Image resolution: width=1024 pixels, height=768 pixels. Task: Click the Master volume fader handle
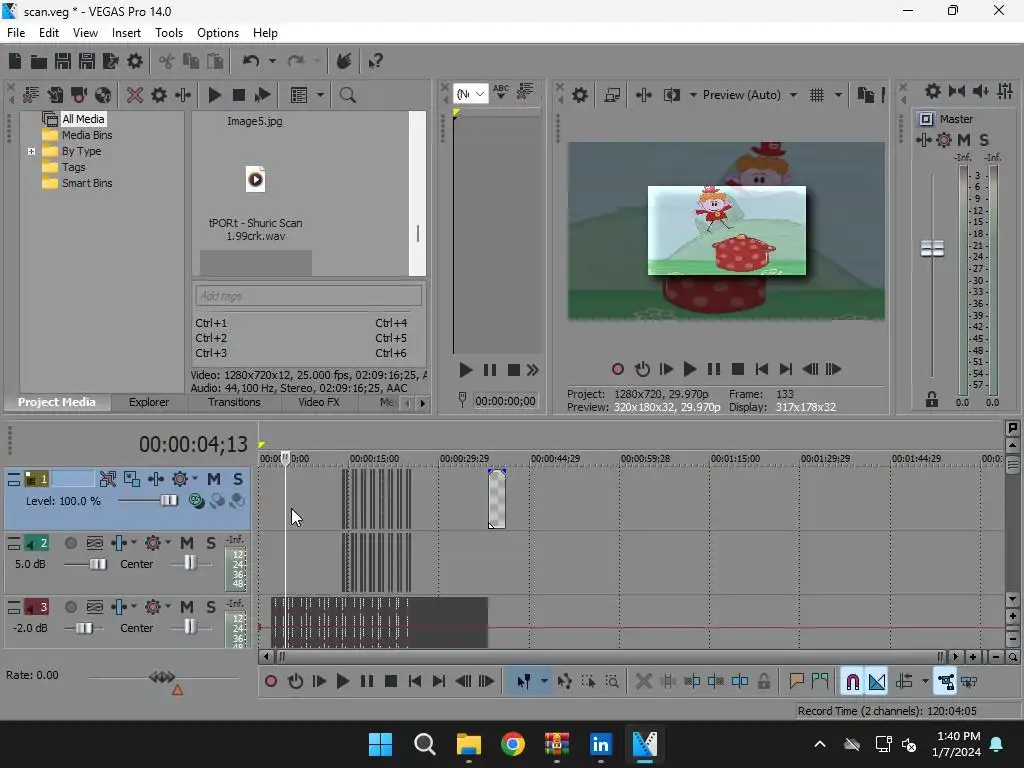point(932,248)
